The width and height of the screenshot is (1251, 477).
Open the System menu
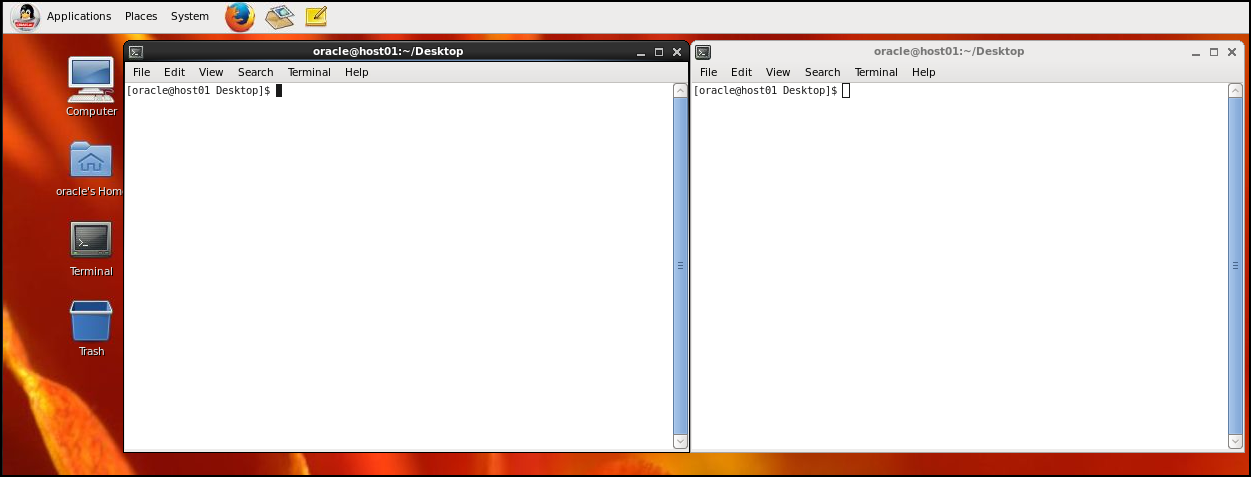pyautogui.click(x=190, y=16)
